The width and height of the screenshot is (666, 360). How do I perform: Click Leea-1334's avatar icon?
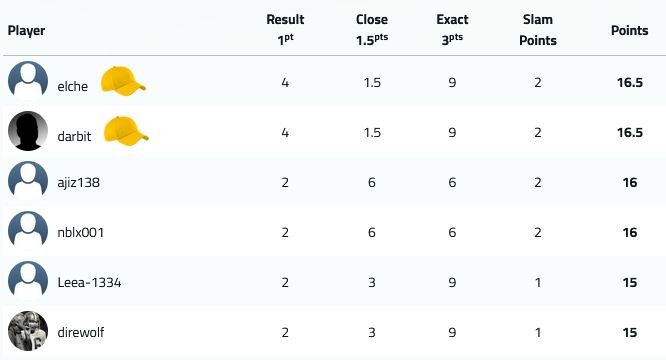(x=28, y=281)
